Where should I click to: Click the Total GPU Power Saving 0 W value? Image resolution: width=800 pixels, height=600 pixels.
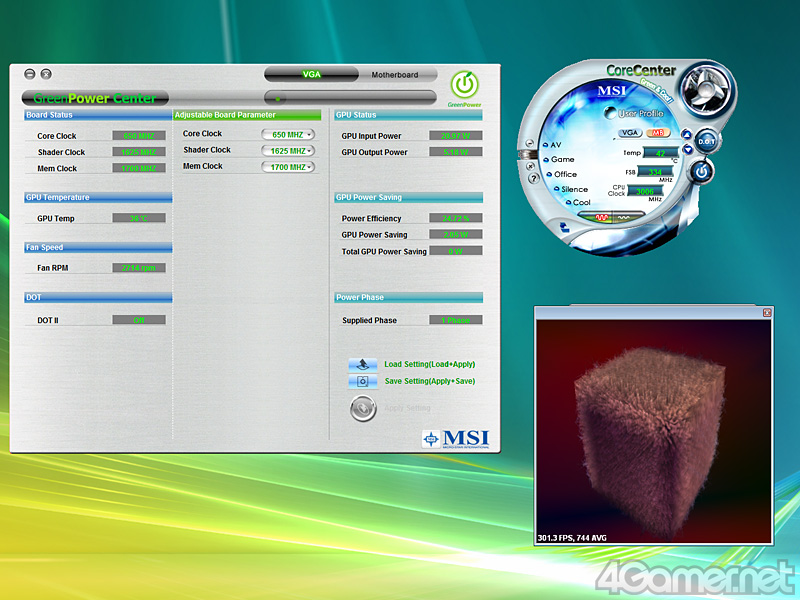click(x=456, y=251)
